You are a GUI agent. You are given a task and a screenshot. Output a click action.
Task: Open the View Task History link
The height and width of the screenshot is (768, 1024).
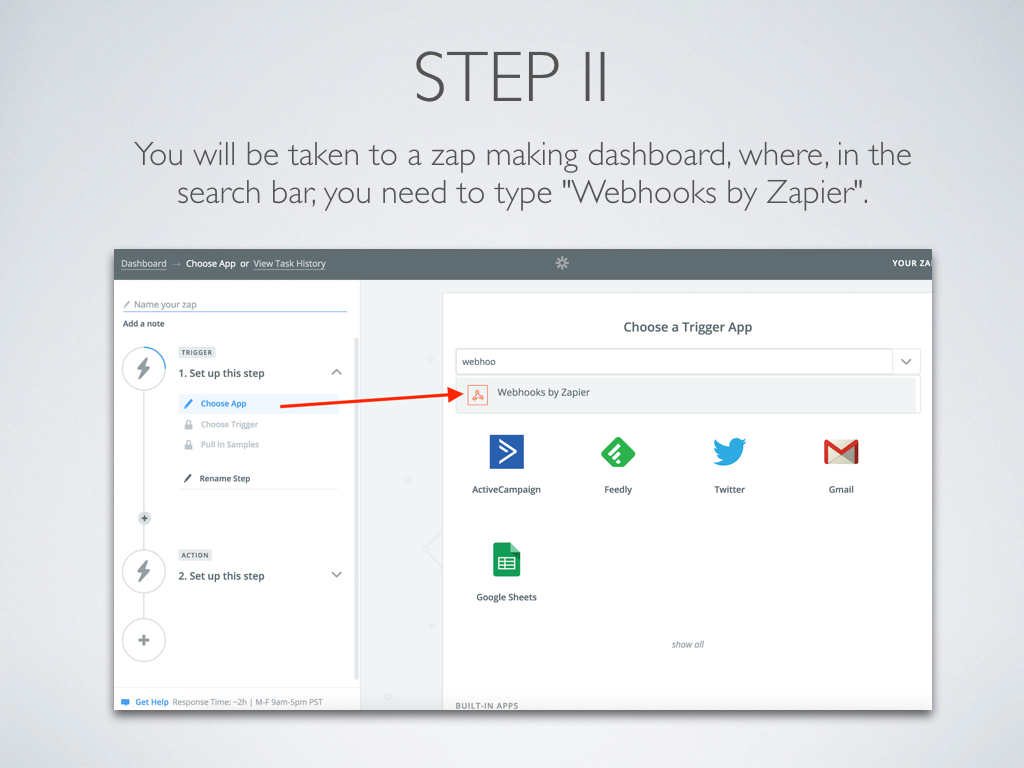click(x=289, y=264)
